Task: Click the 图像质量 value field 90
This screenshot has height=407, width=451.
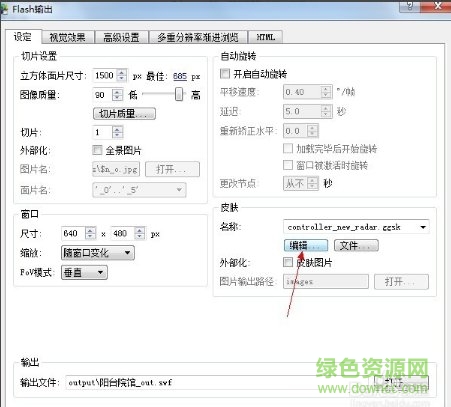Action: tap(102, 95)
